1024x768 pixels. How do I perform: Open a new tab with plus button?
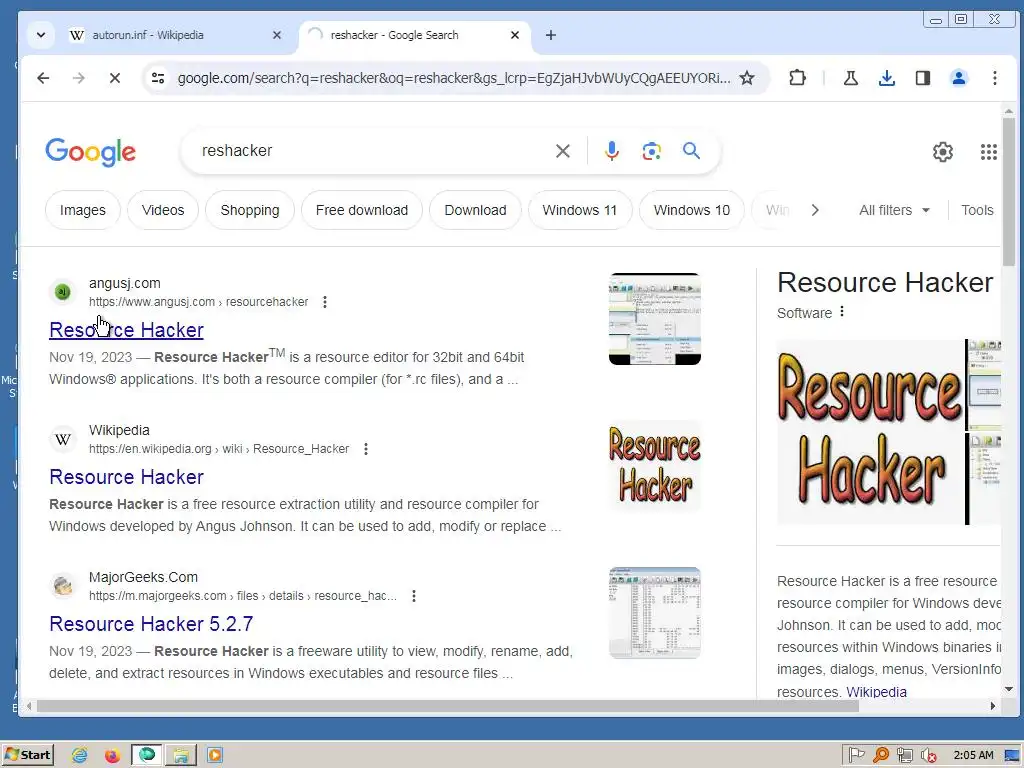(x=551, y=35)
